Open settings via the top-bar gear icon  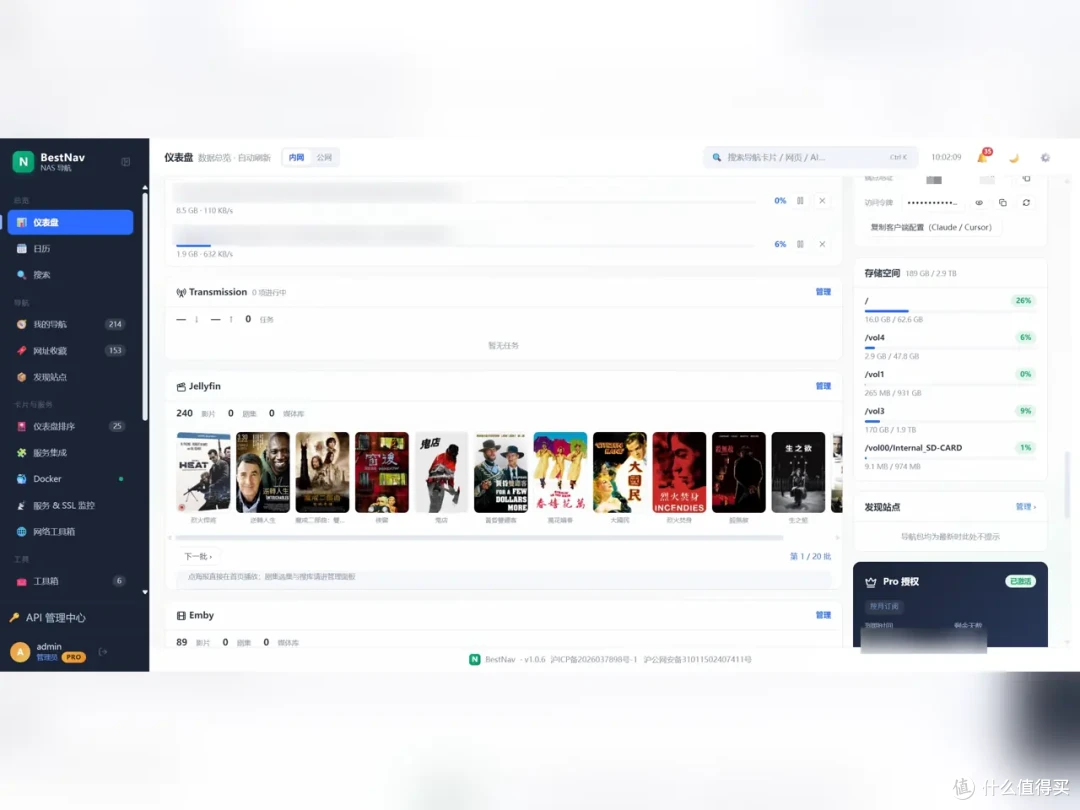1045,158
